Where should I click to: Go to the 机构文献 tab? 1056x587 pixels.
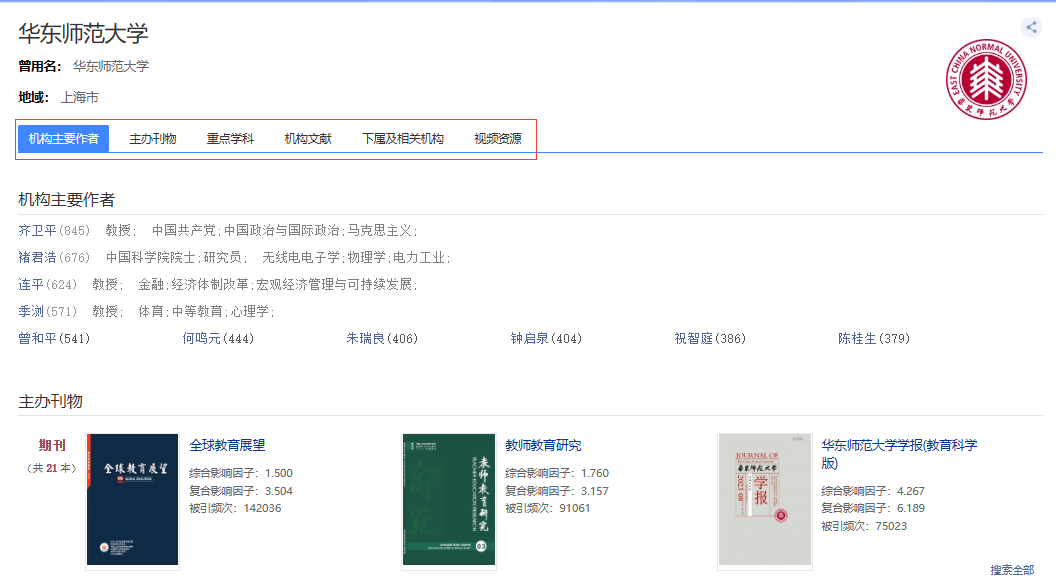(308, 139)
